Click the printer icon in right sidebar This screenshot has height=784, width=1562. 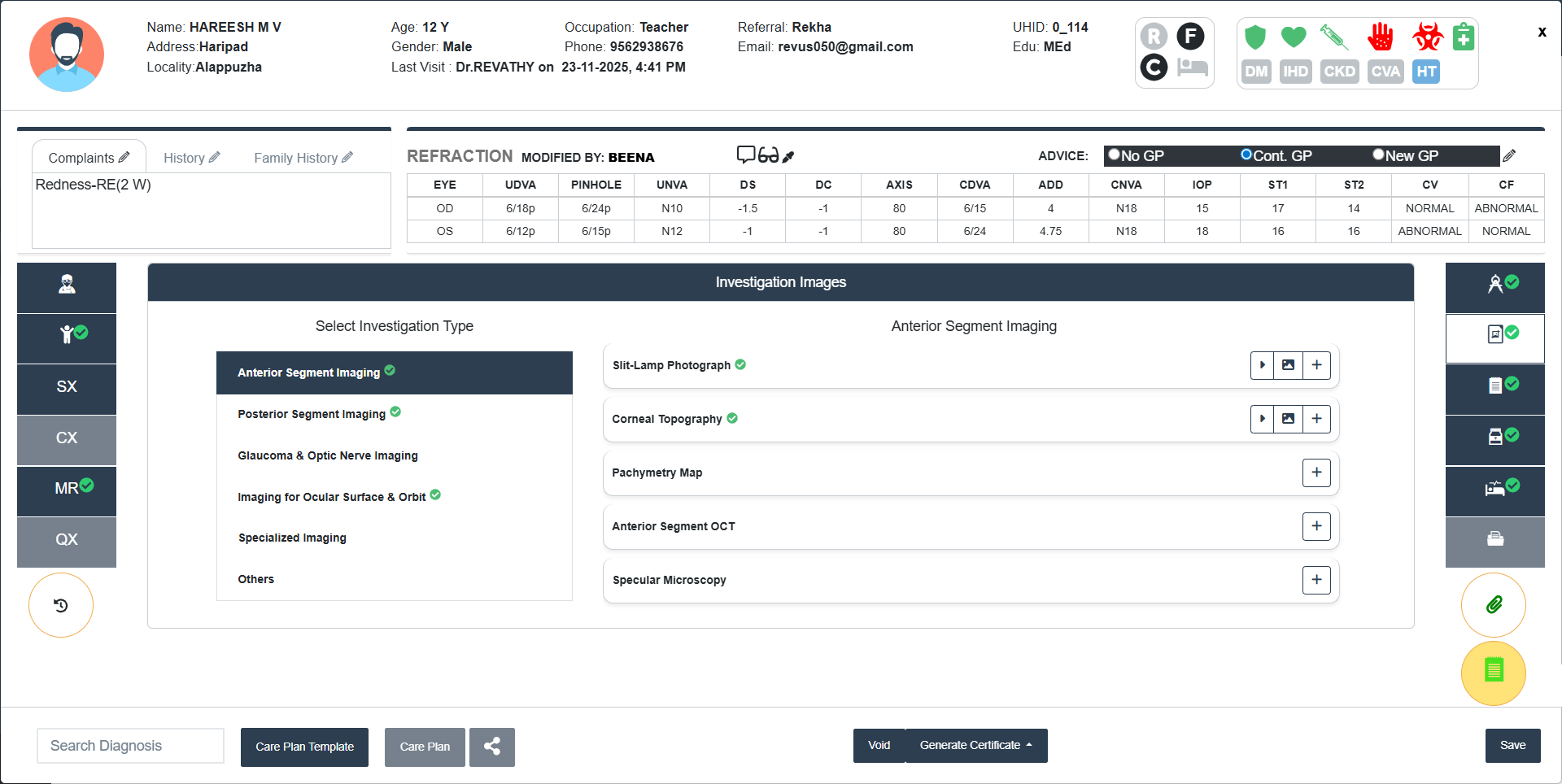1494,539
